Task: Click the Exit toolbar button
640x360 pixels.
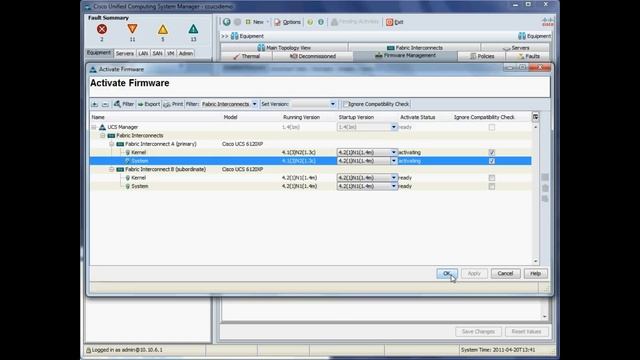Action: point(395,22)
